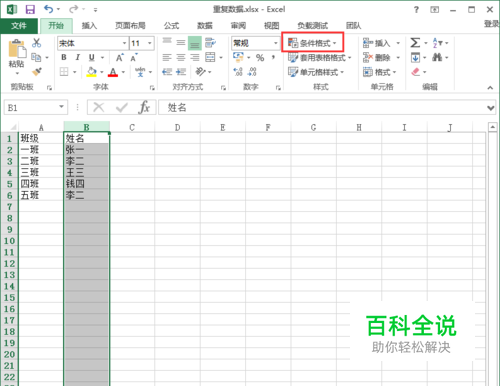The height and width of the screenshot is (386, 500).
Task: Decrease decimal places
Action: [252, 72]
